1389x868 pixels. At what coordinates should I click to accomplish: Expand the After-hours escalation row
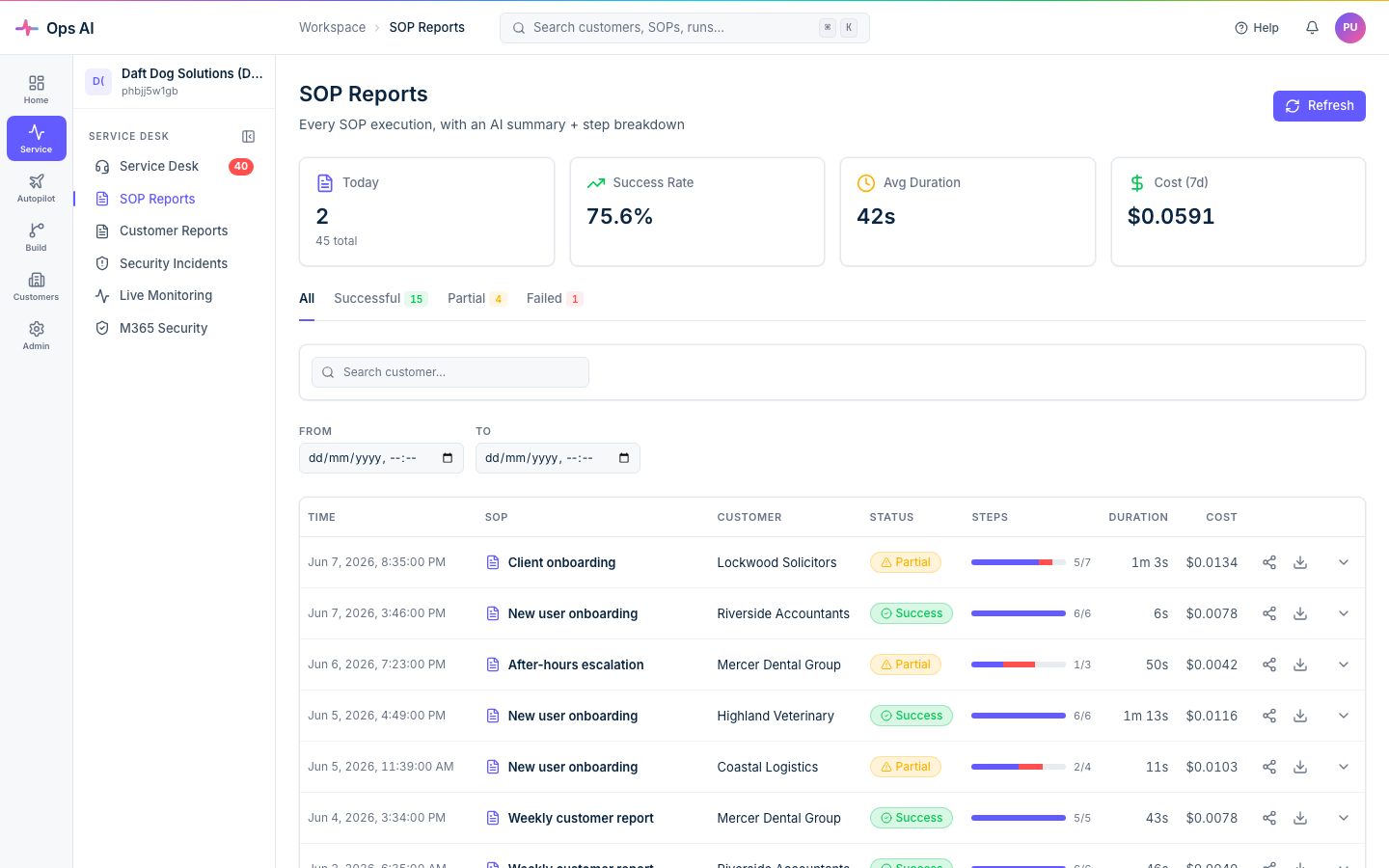[1344, 665]
